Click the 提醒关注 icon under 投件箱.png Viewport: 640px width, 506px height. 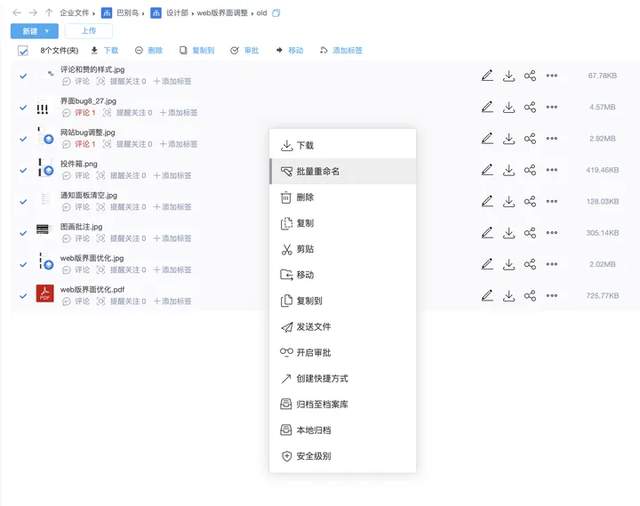coord(100,175)
